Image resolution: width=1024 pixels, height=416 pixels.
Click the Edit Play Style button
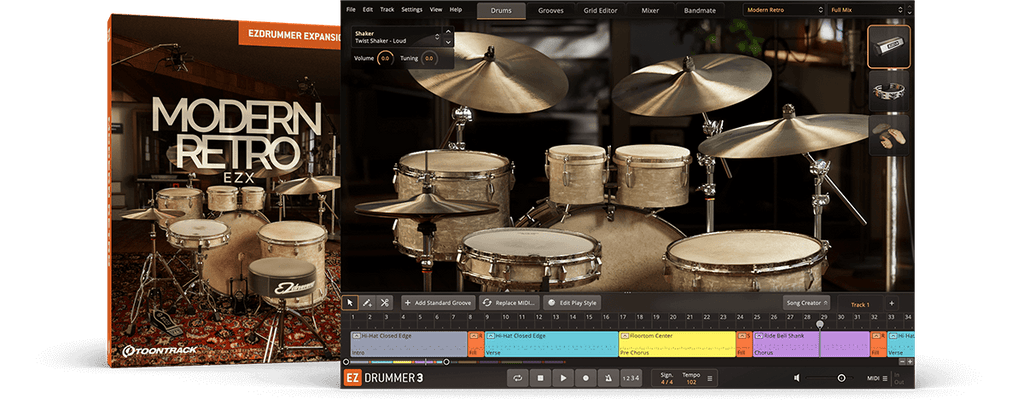572,302
